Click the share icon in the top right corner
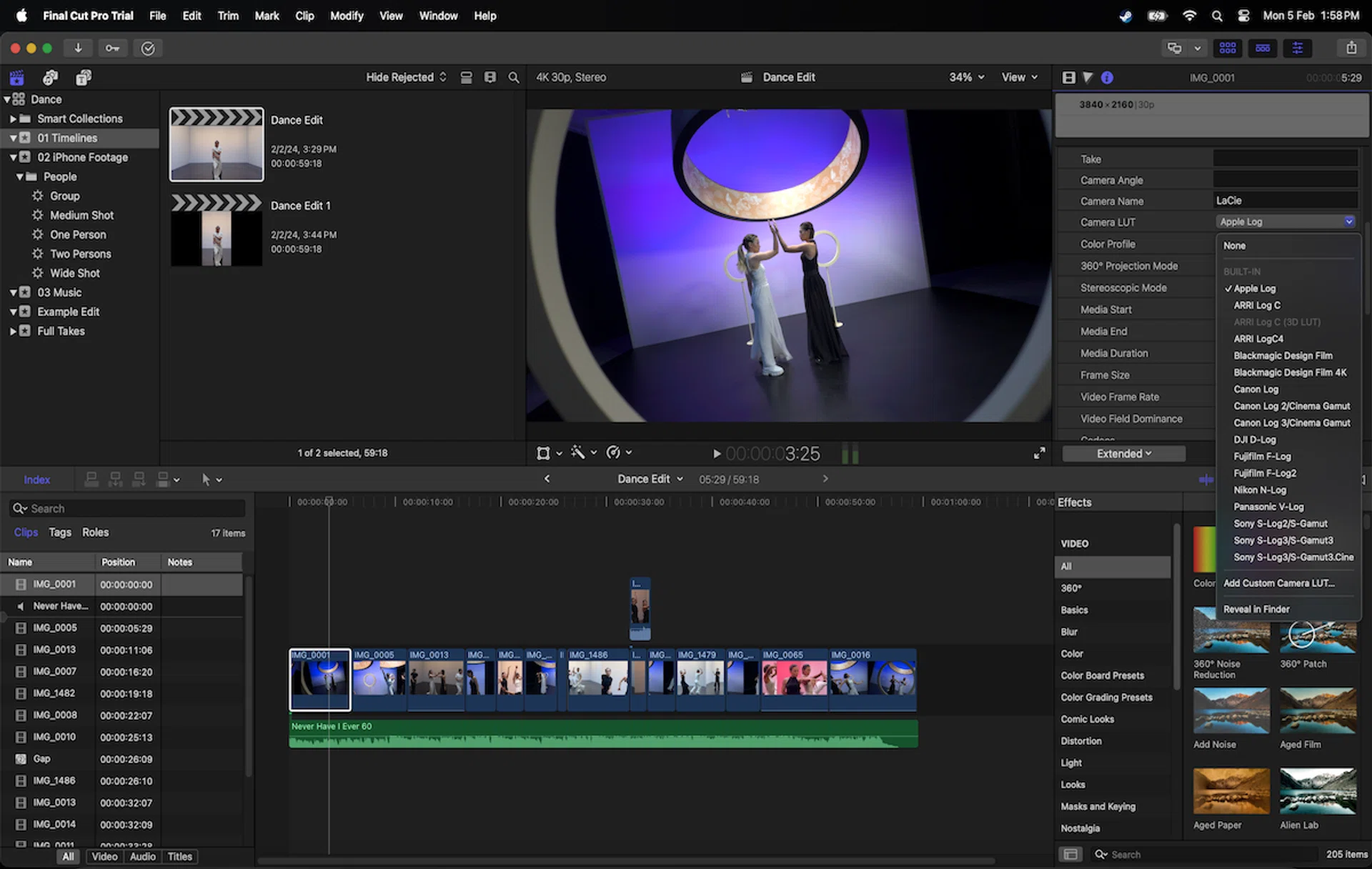1372x869 pixels. (x=1351, y=48)
